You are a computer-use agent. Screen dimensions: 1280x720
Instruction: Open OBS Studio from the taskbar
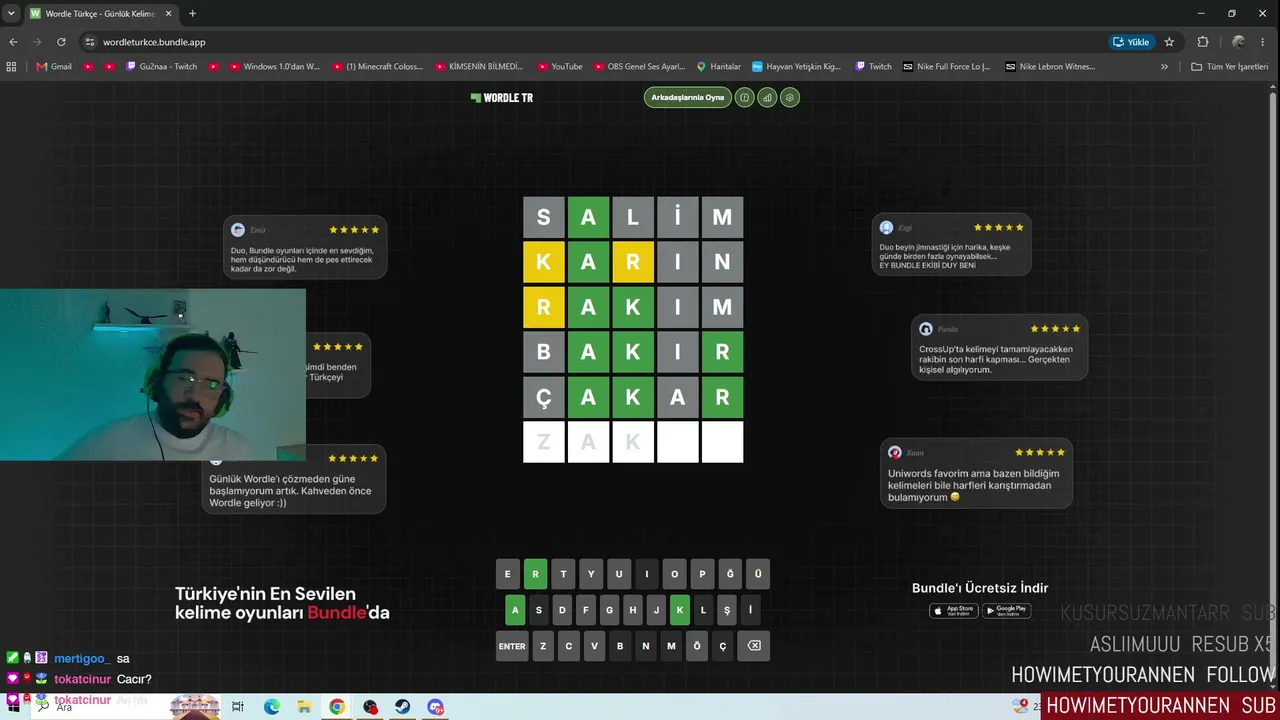(x=370, y=707)
